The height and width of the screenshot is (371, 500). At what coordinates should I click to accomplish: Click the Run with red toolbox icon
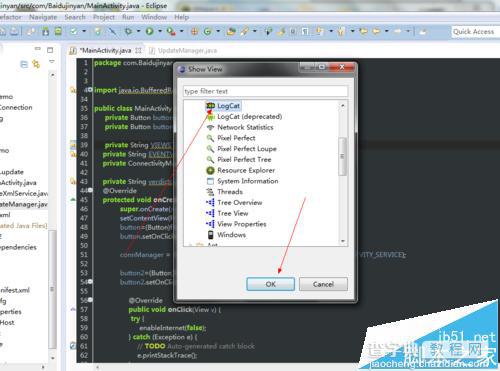[x=171, y=31]
